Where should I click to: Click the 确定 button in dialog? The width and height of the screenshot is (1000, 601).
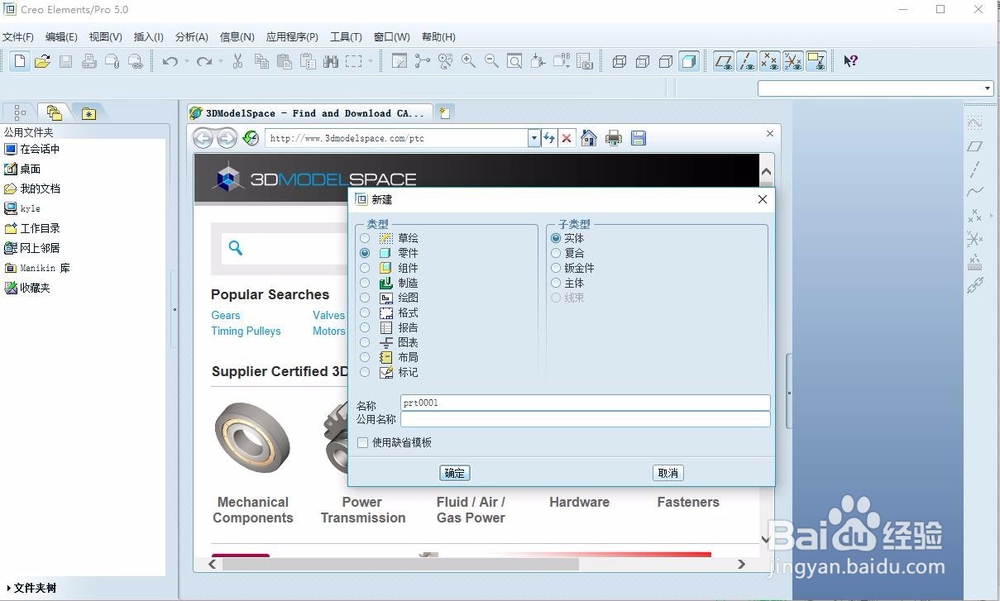[x=454, y=473]
